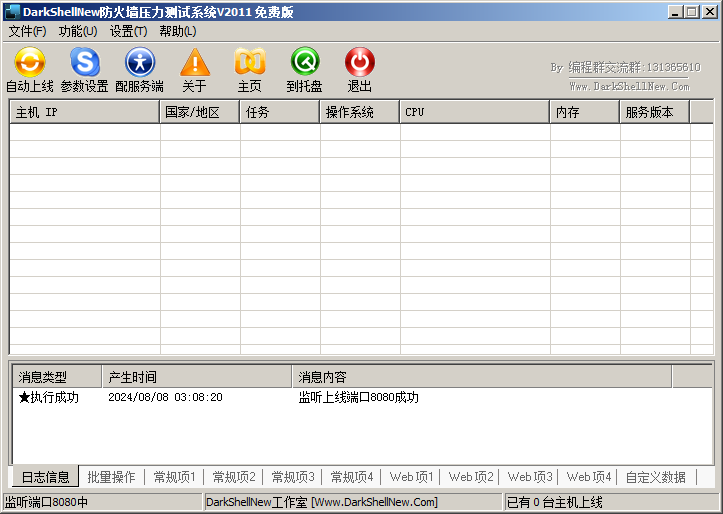Click the 自动上线 toolbar icon
Image resolution: width=723 pixels, height=514 pixels.
pos(29,63)
